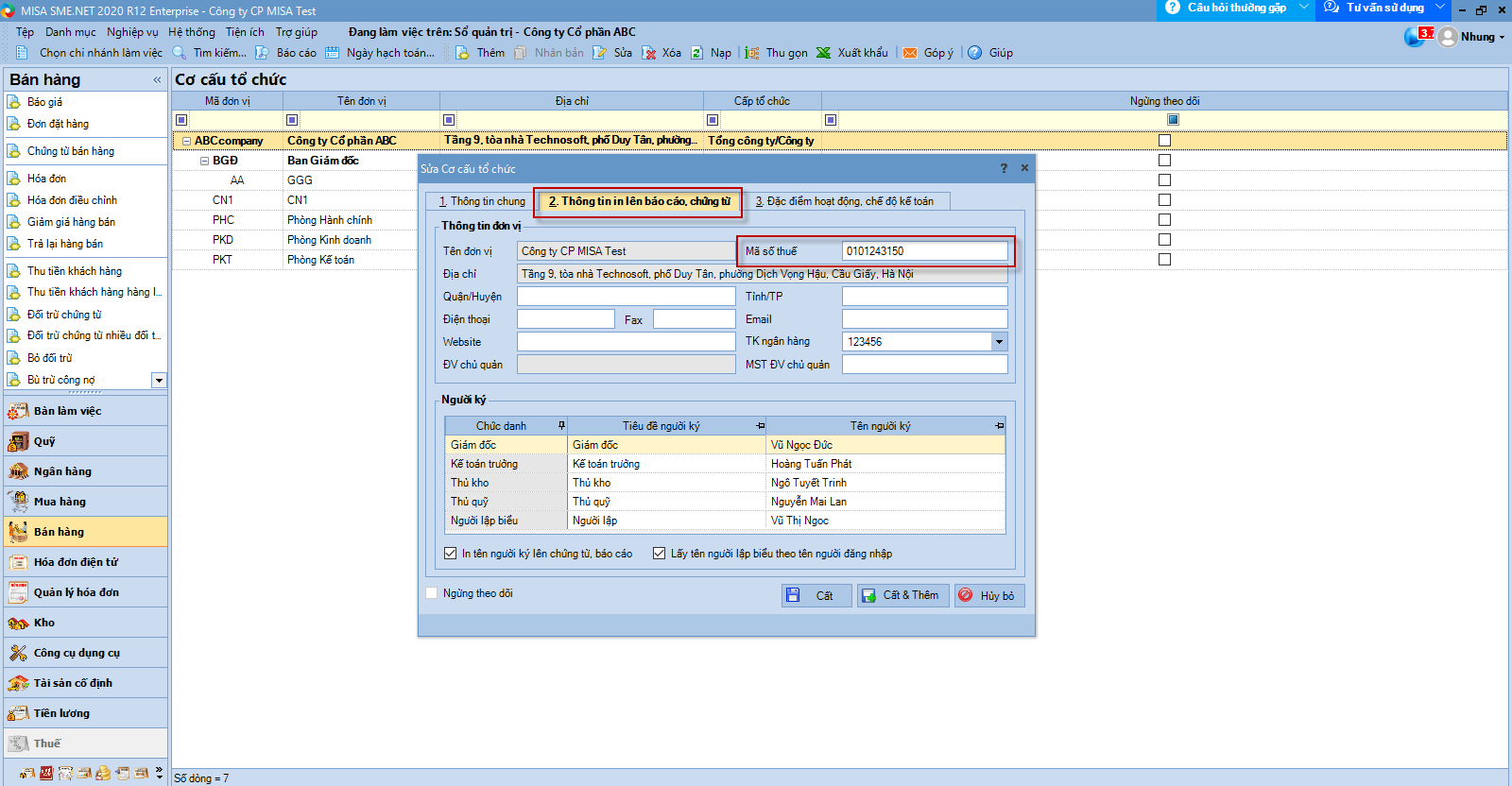Click the Nạp (reload) toolbar icon
This screenshot has height=786, width=1512.
696,53
